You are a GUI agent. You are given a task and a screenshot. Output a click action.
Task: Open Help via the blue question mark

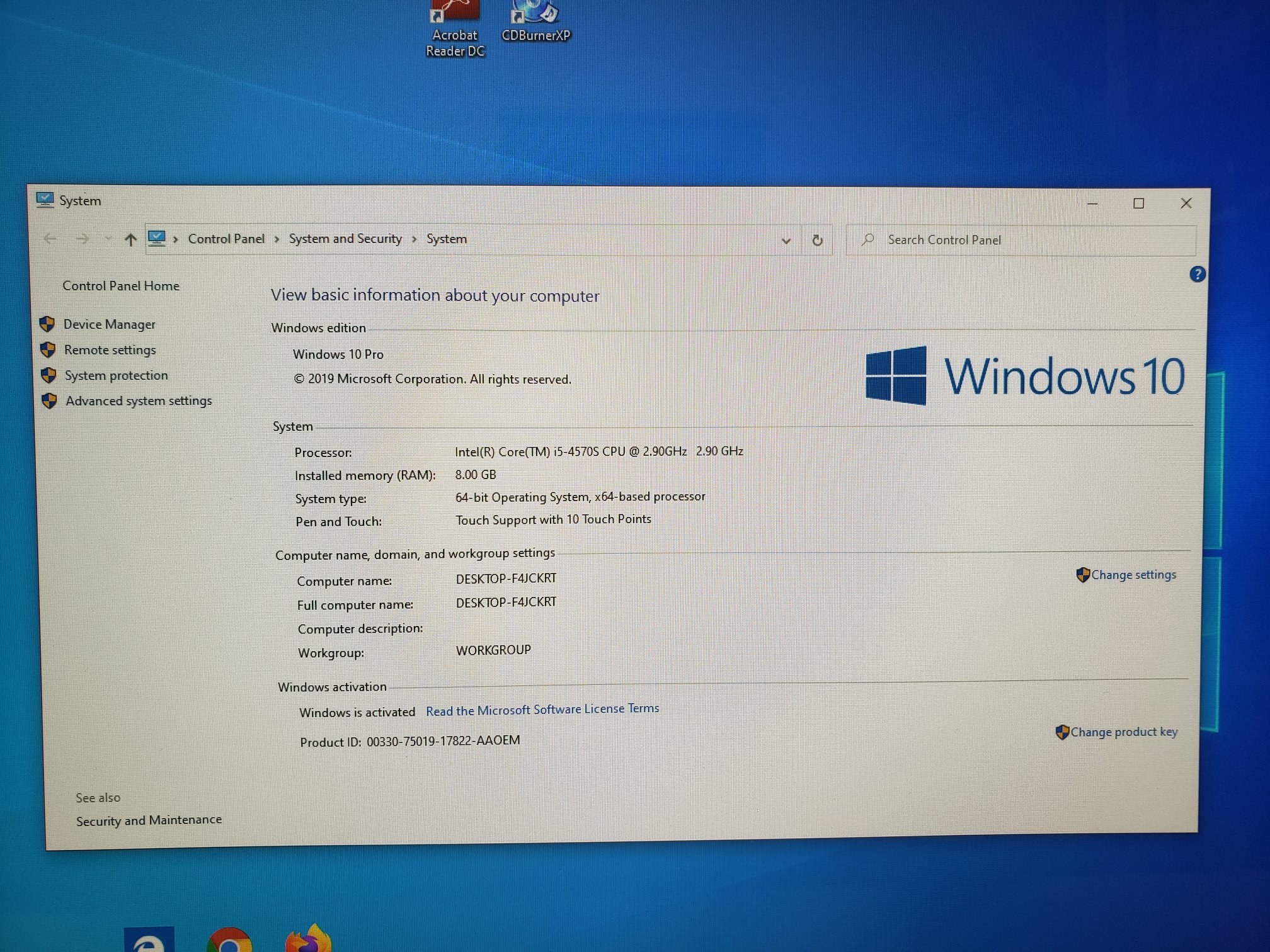[x=1197, y=274]
